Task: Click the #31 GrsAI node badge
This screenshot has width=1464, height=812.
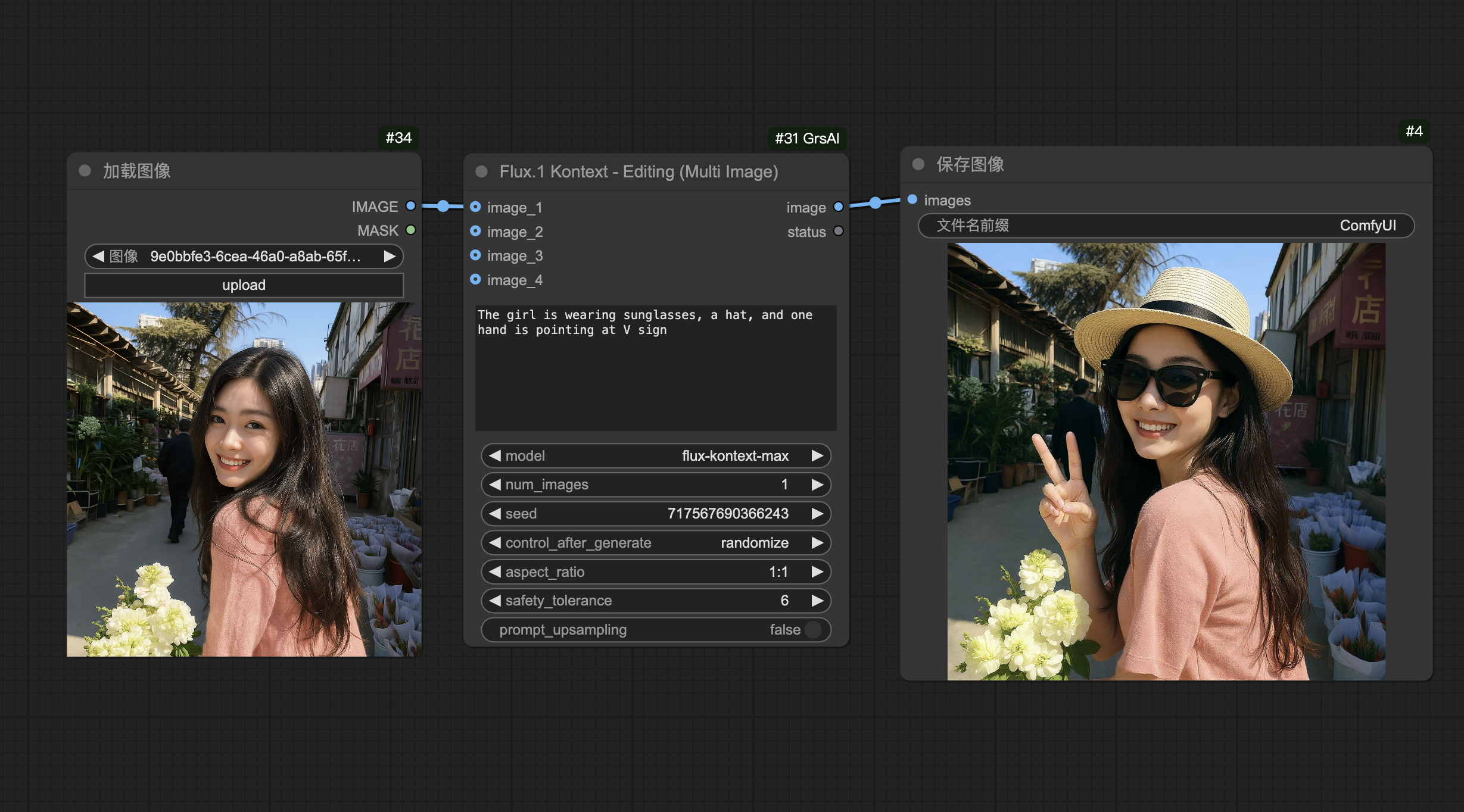Action: point(806,138)
